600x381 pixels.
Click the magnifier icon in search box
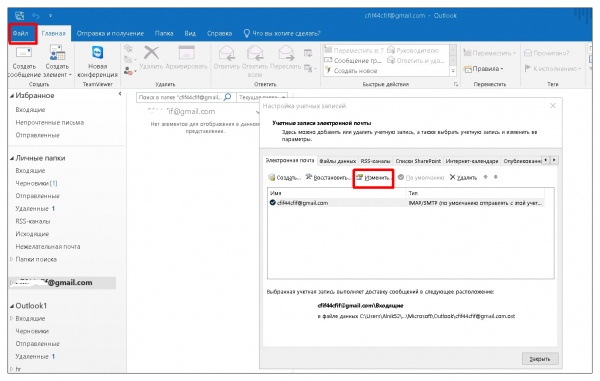pos(228,97)
